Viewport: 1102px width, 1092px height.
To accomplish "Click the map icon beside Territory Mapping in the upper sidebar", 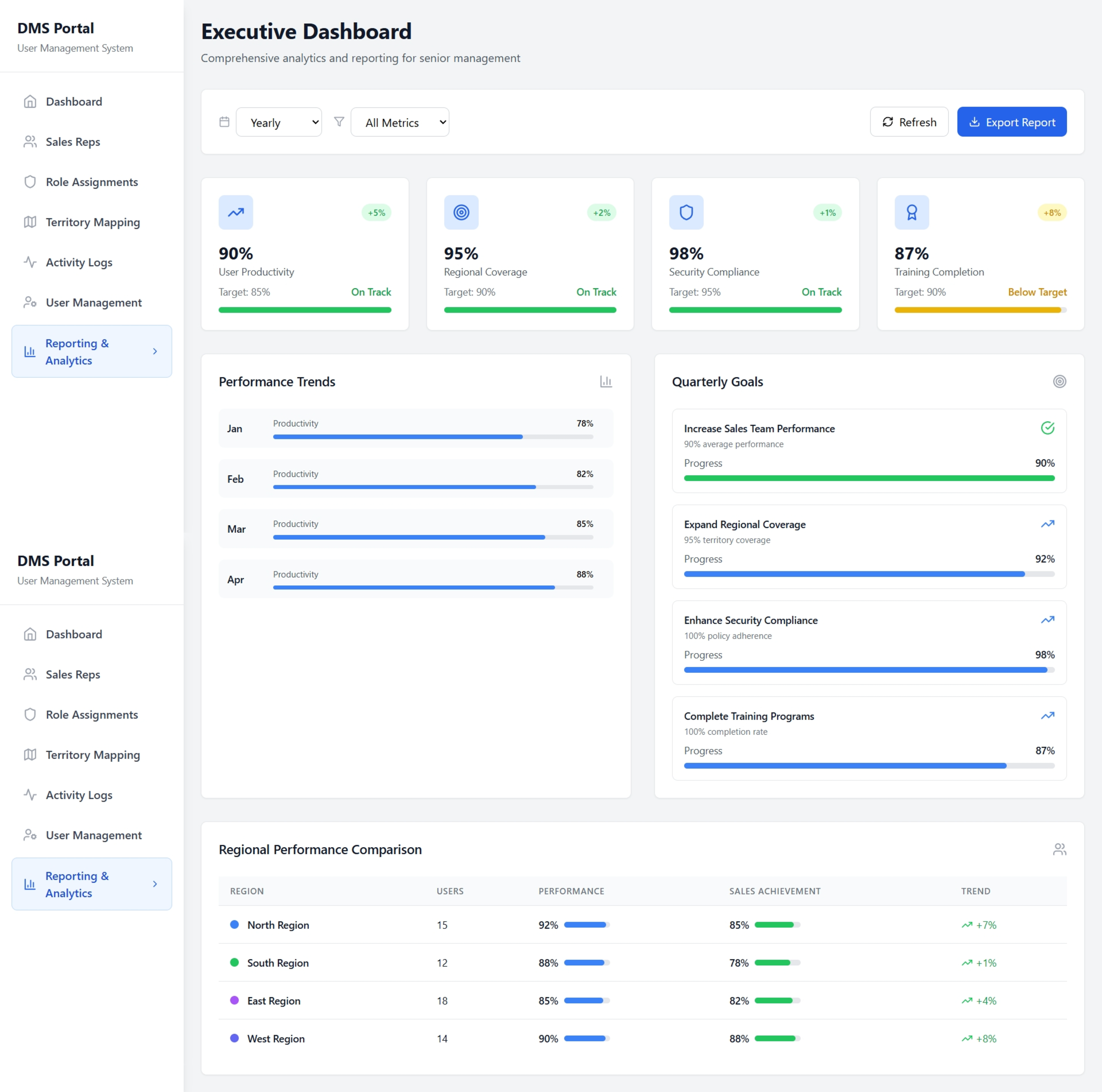I will click(x=30, y=222).
